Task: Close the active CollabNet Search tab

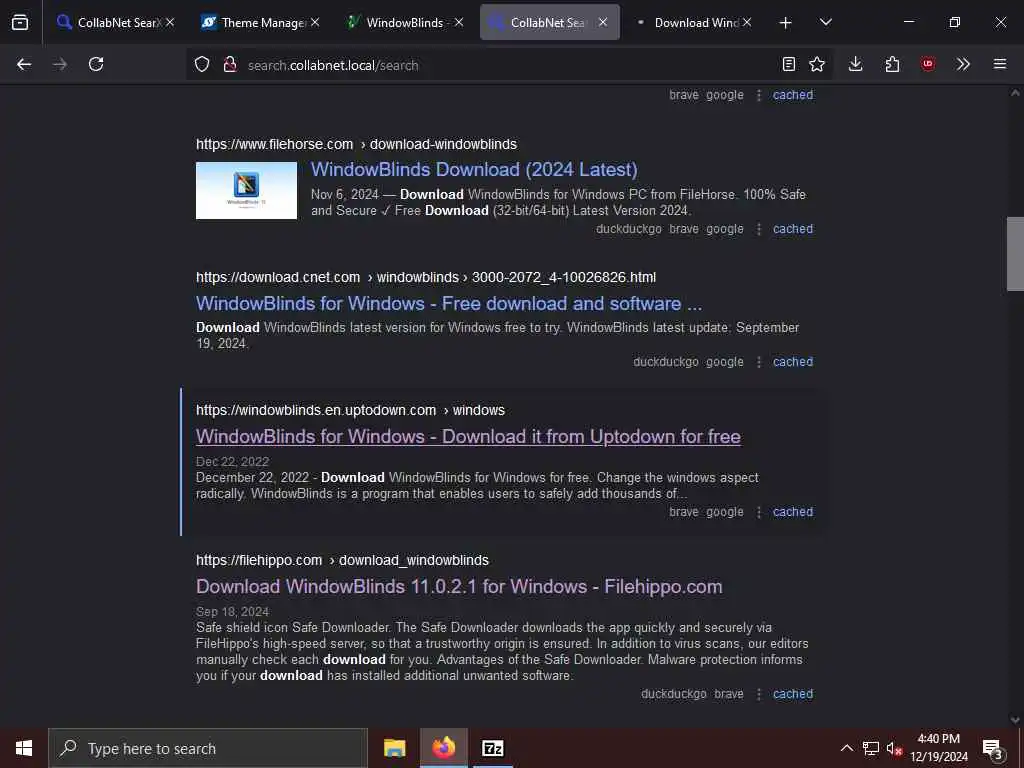Action: 603,23
